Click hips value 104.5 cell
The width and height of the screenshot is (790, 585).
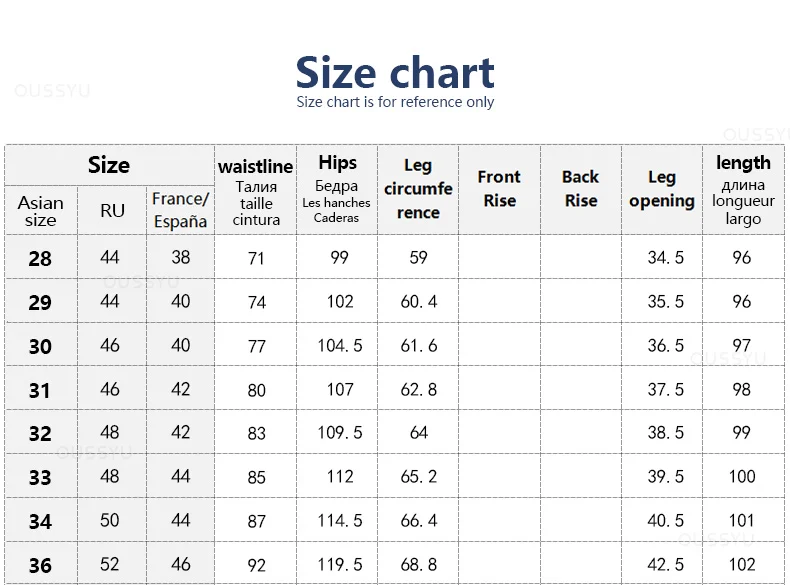point(340,346)
